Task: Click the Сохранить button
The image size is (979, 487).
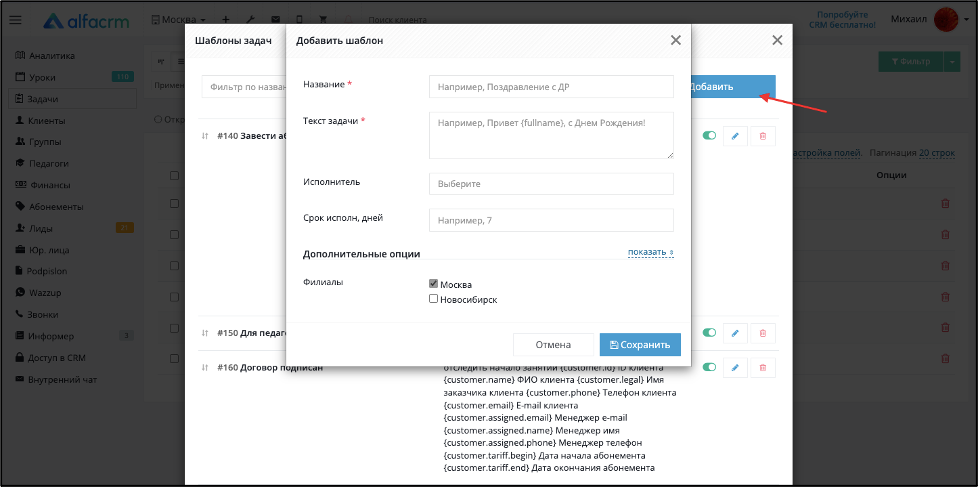Action: [640, 345]
